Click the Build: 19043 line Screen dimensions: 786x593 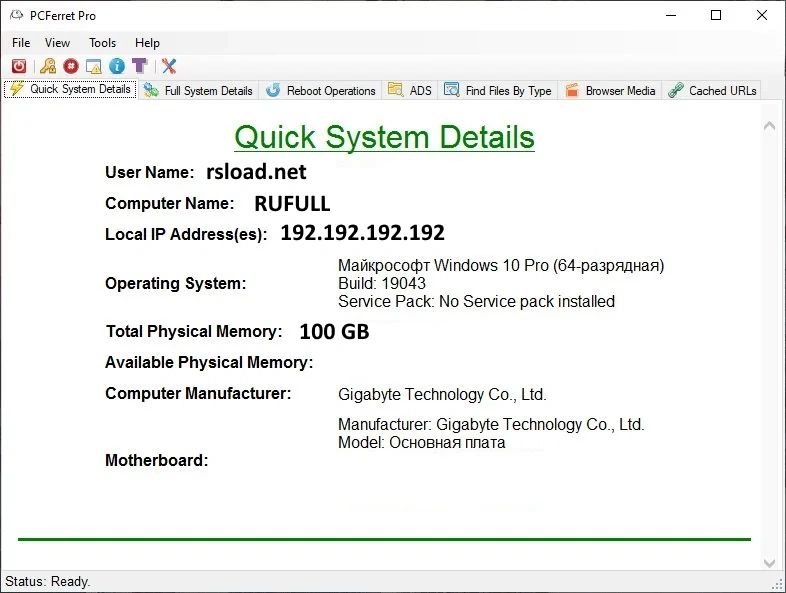coord(382,283)
